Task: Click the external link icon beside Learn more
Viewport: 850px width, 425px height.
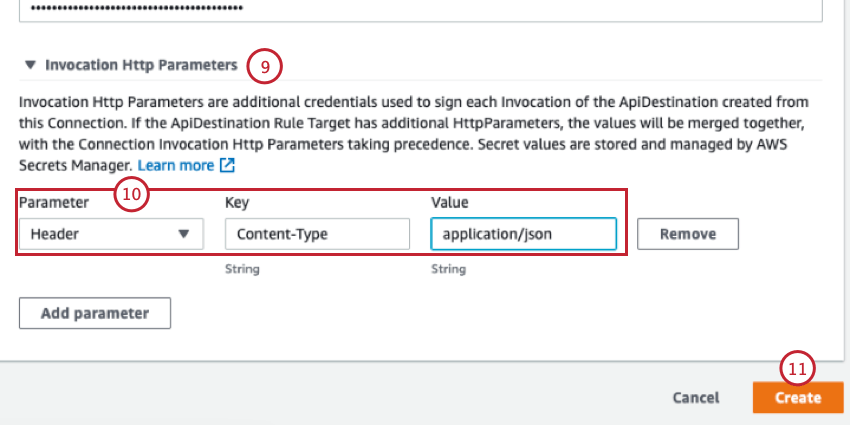Action: (228, 165)
